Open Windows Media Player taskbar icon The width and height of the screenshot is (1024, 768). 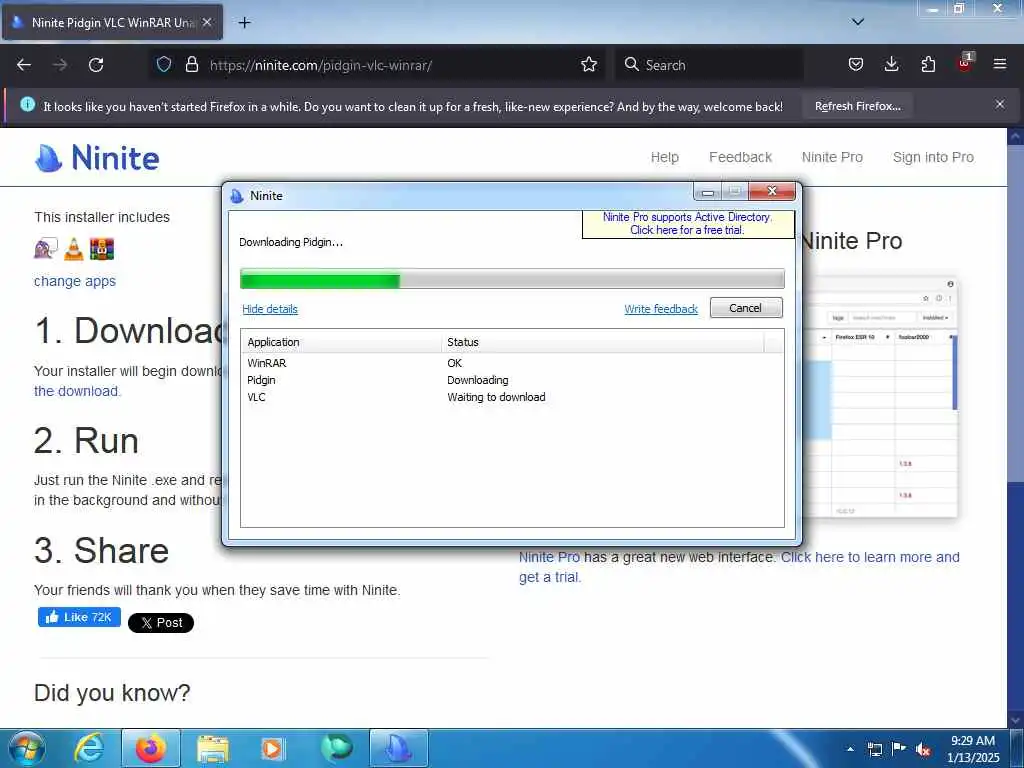[272, 748]
